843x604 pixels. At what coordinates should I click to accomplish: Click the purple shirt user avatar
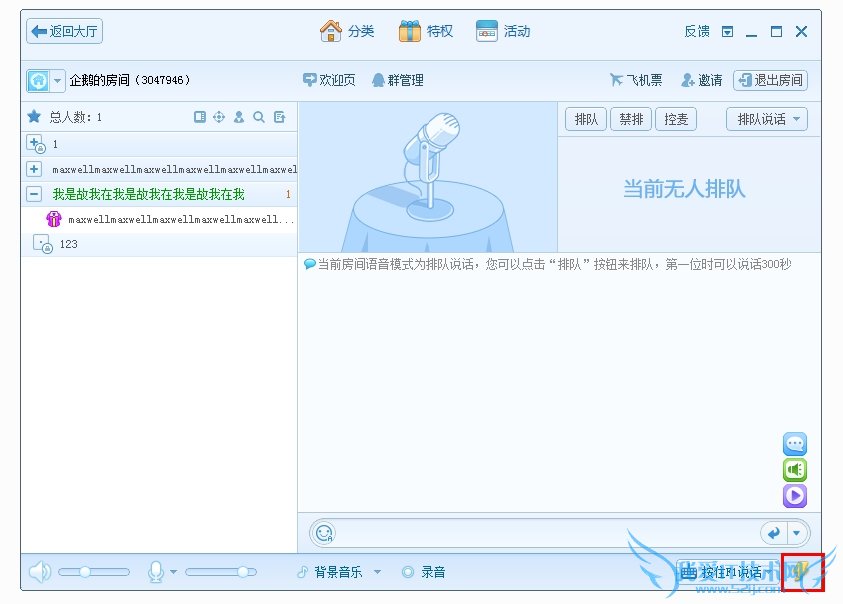(54, 219)
